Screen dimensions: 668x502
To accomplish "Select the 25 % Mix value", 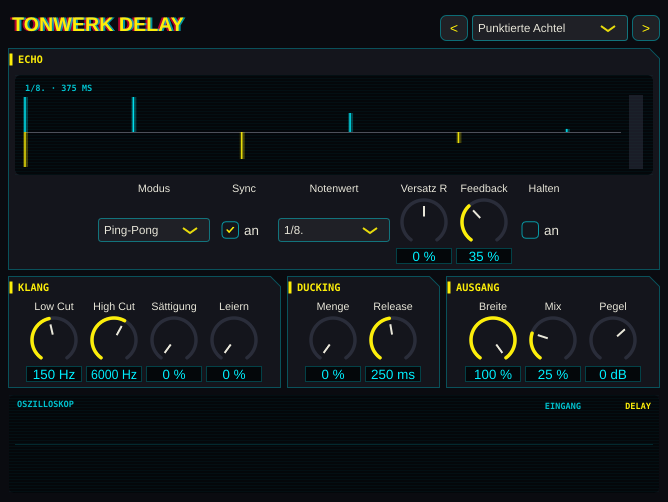I will tap(553, 374).
